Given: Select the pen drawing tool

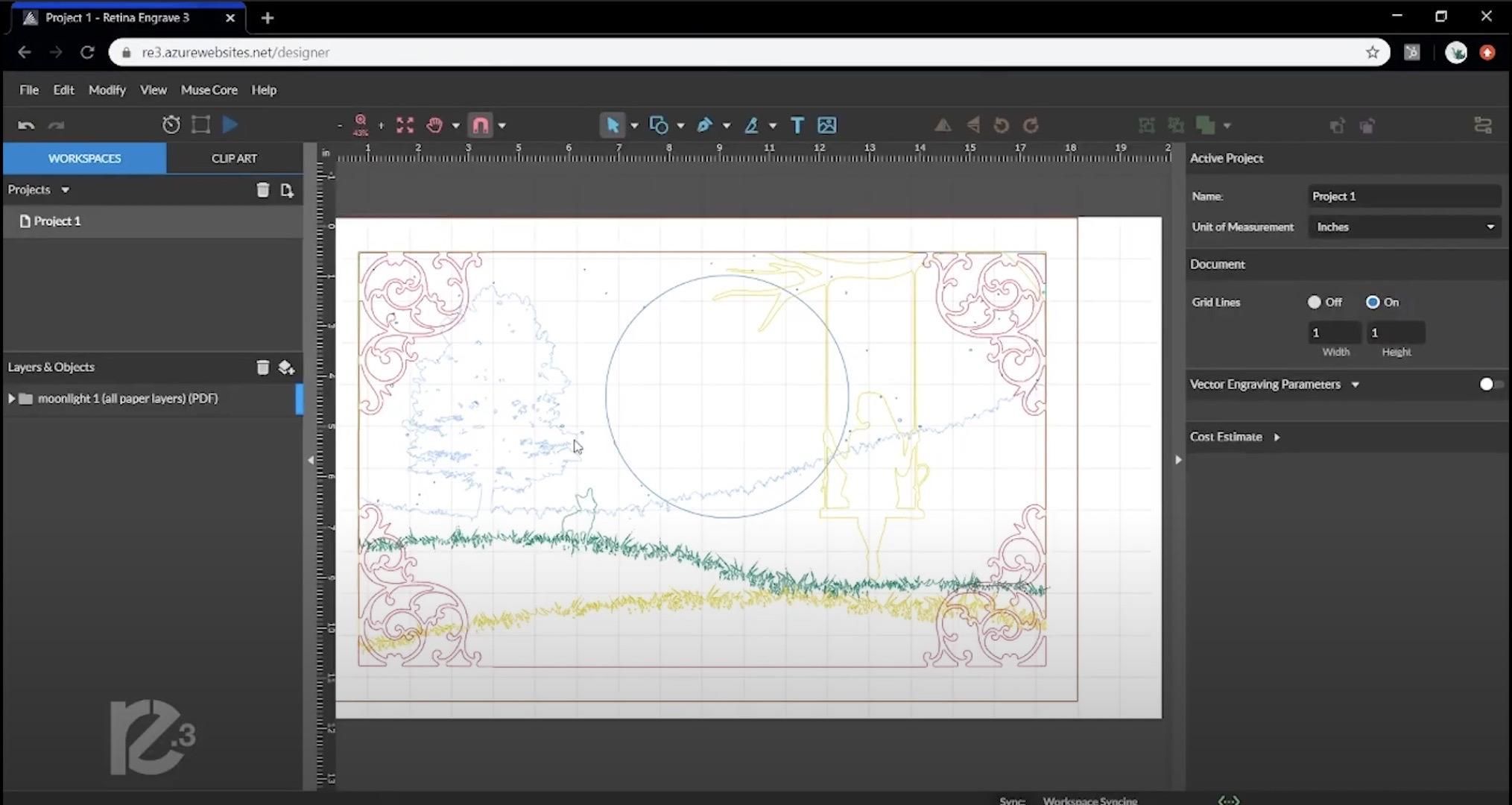Looking at the screenshot, I should 704,125.
